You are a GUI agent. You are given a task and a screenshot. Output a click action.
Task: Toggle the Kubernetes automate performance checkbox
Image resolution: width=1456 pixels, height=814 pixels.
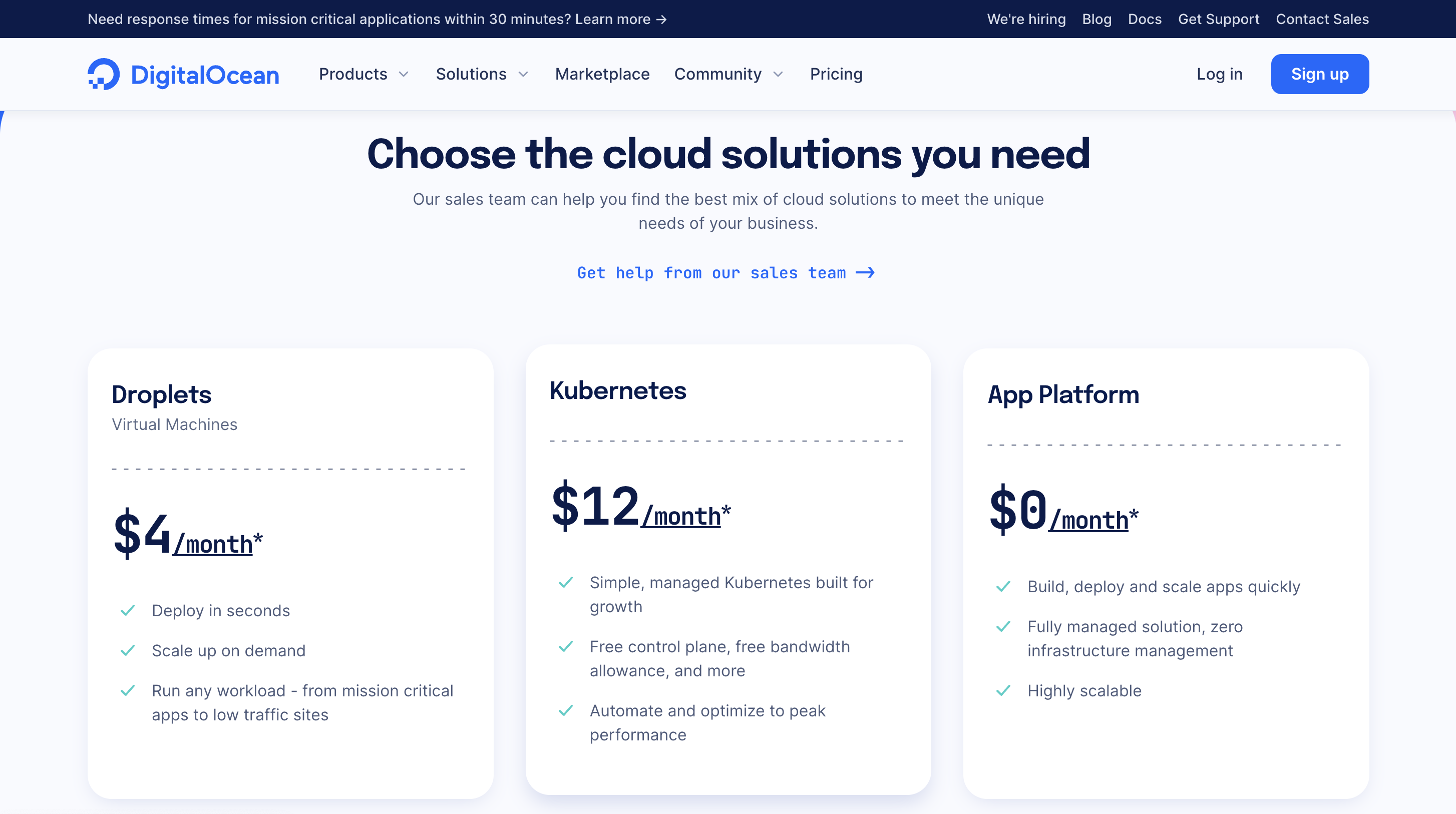coord(567,710)
